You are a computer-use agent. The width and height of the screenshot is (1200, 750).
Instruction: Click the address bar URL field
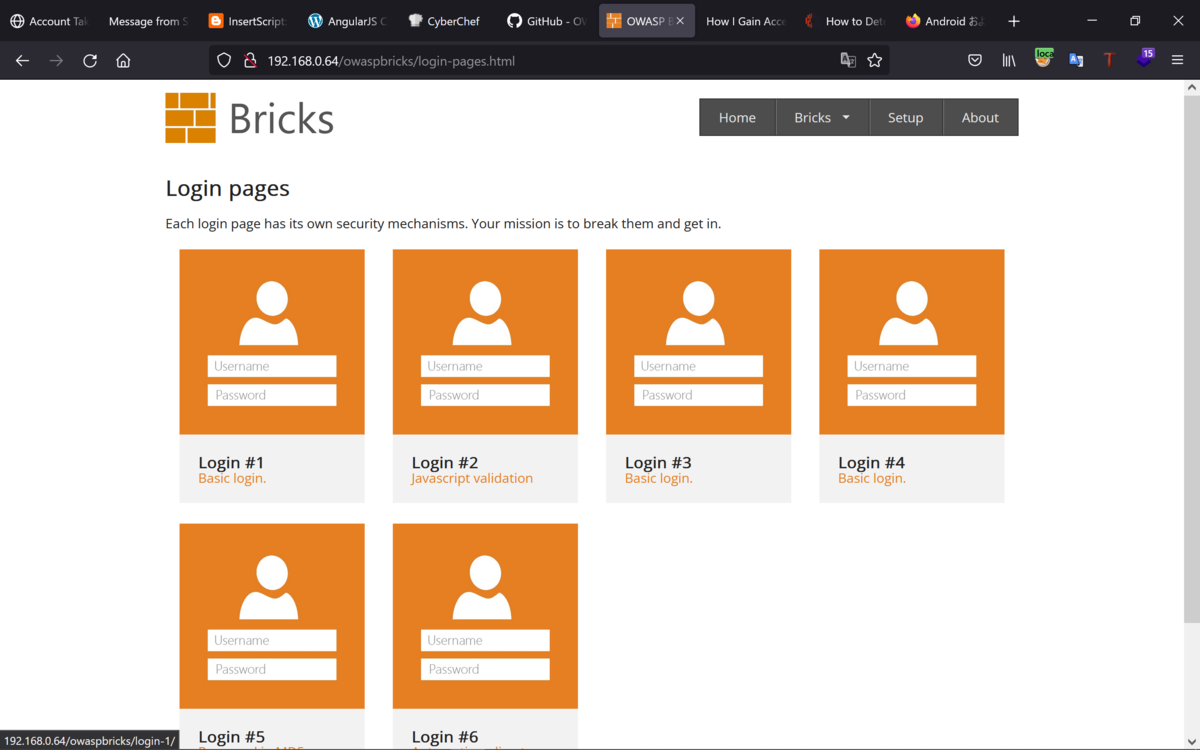click(x=550, y=61)
